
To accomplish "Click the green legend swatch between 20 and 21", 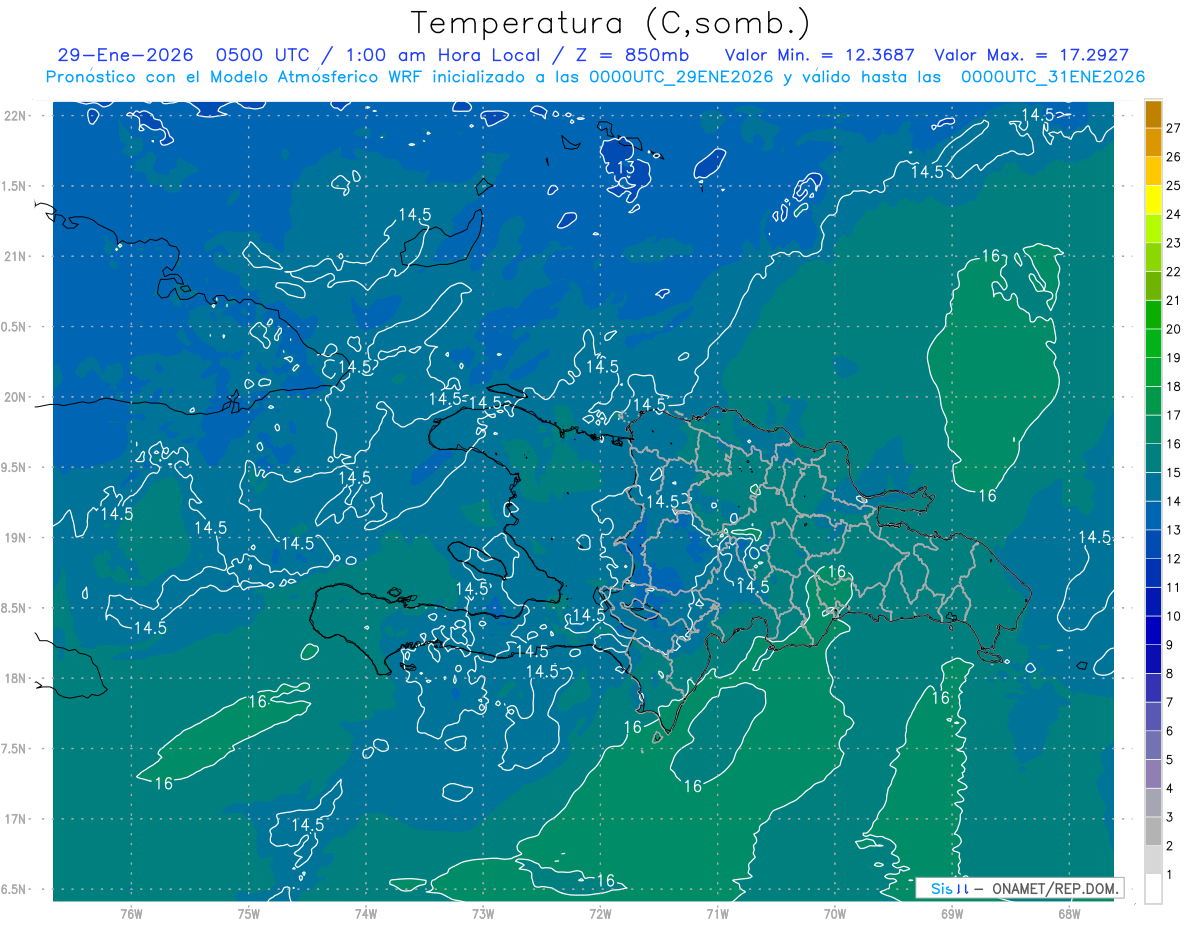I will click(1154, 315).
